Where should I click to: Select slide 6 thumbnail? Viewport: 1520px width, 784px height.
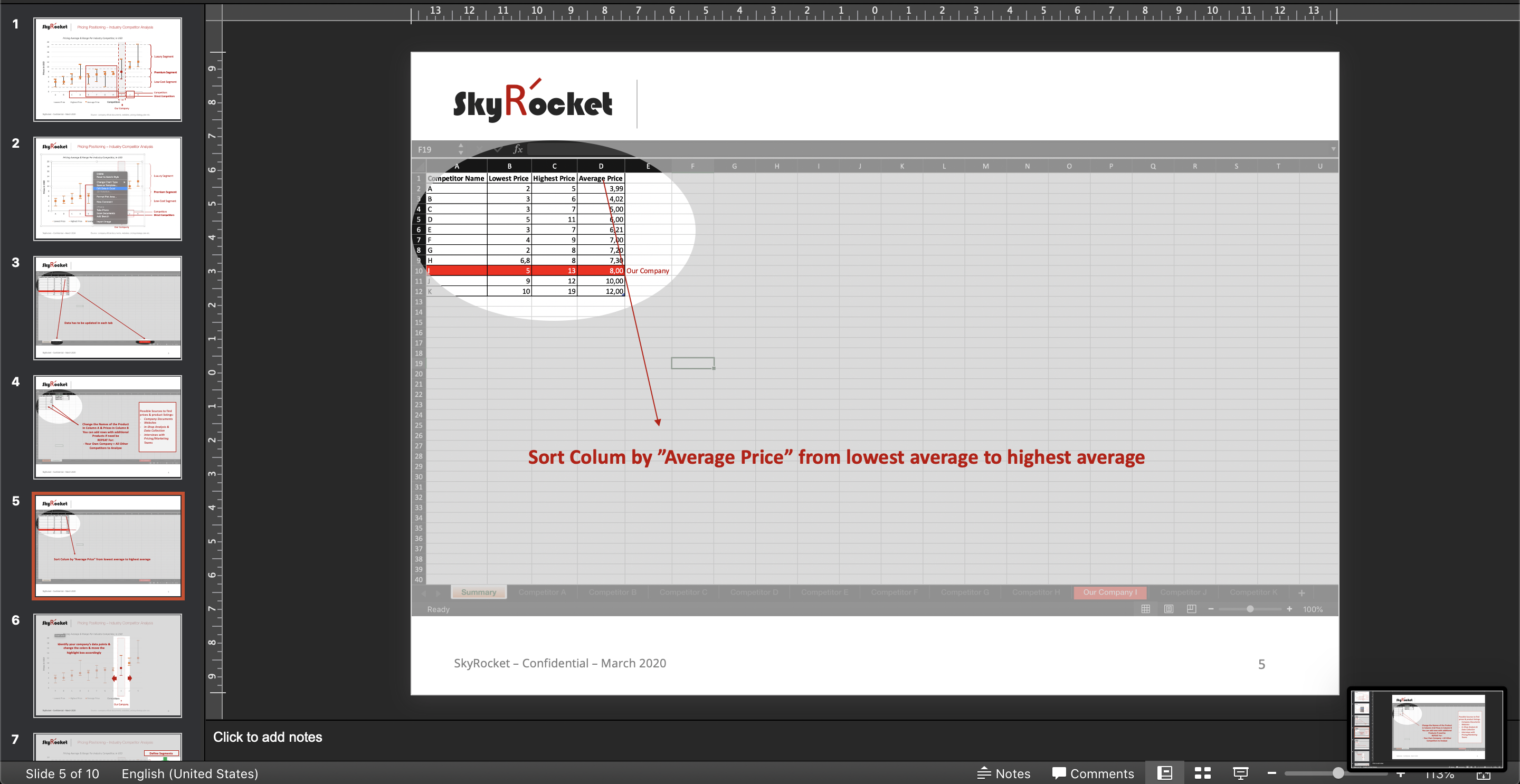click(107, 665)
